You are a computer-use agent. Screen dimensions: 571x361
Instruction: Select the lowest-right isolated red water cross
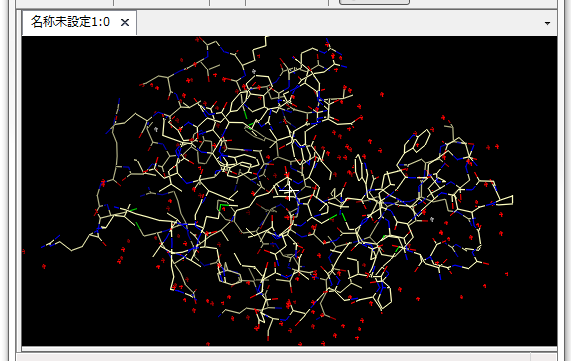[507, 274]
